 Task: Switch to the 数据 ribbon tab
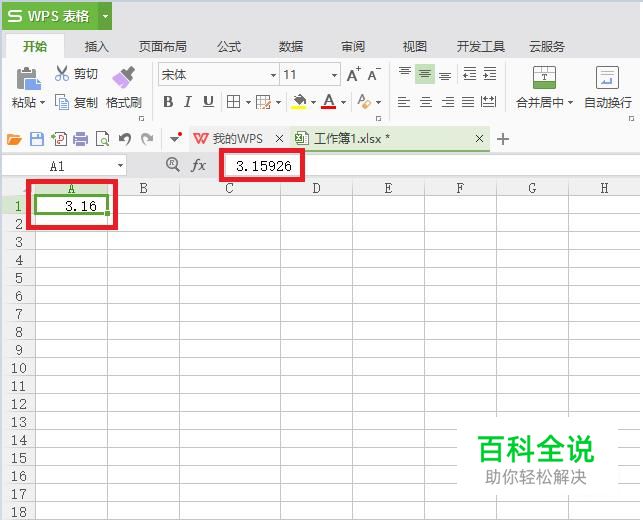[291, 46]
